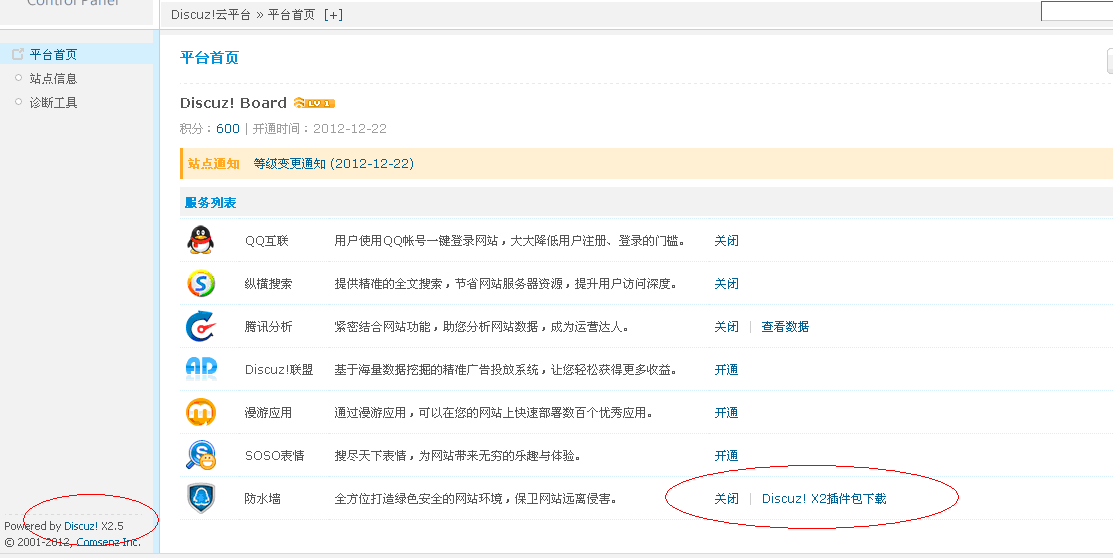Click the 漫游应用 service name
This screenshot has width=1113, height=558.
pos(268,412)
